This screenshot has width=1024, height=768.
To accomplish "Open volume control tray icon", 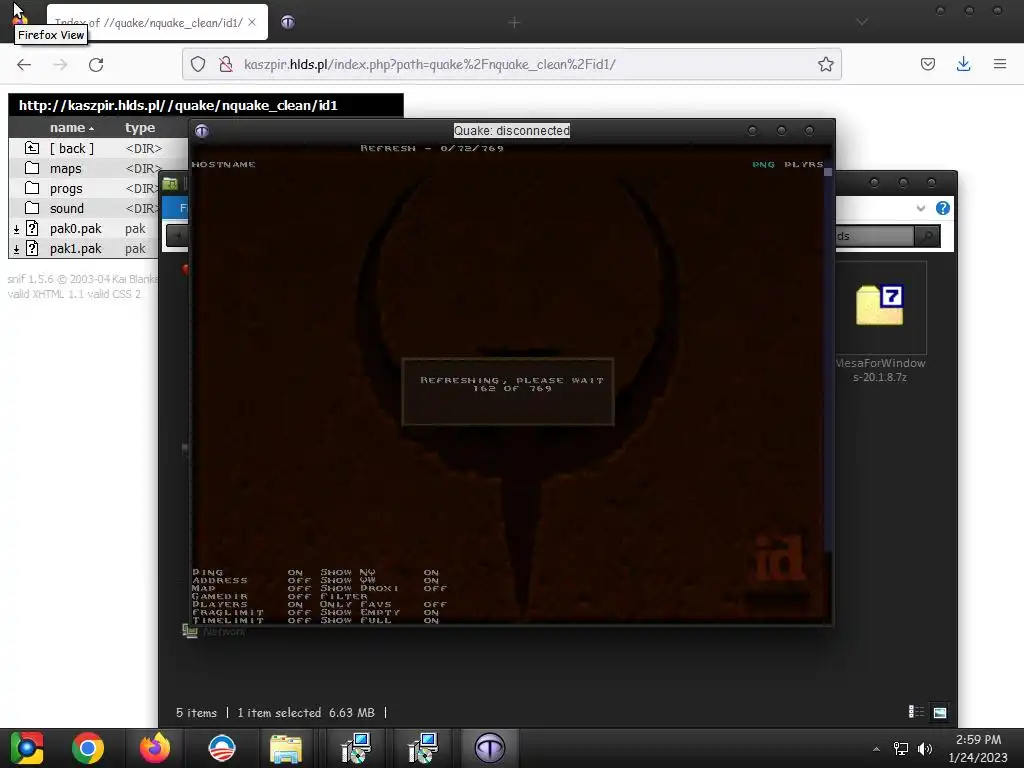I will coord(925,748).
